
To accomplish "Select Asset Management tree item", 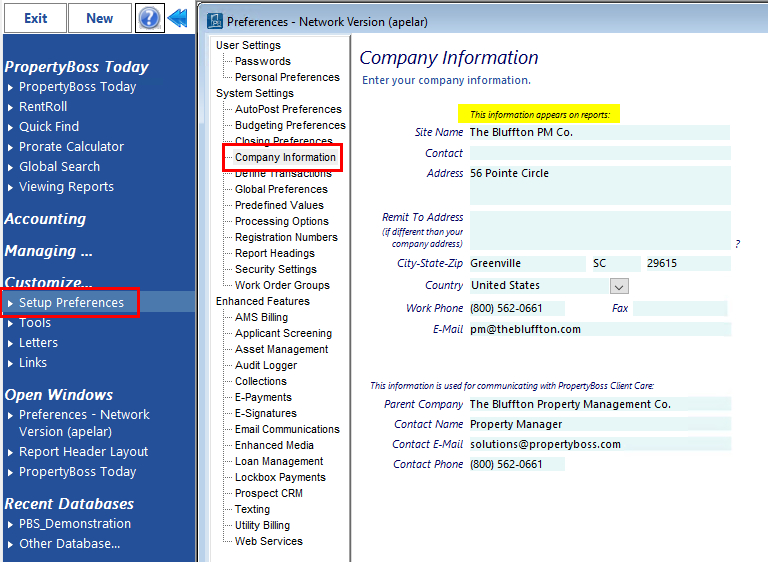I will (281, 349).
